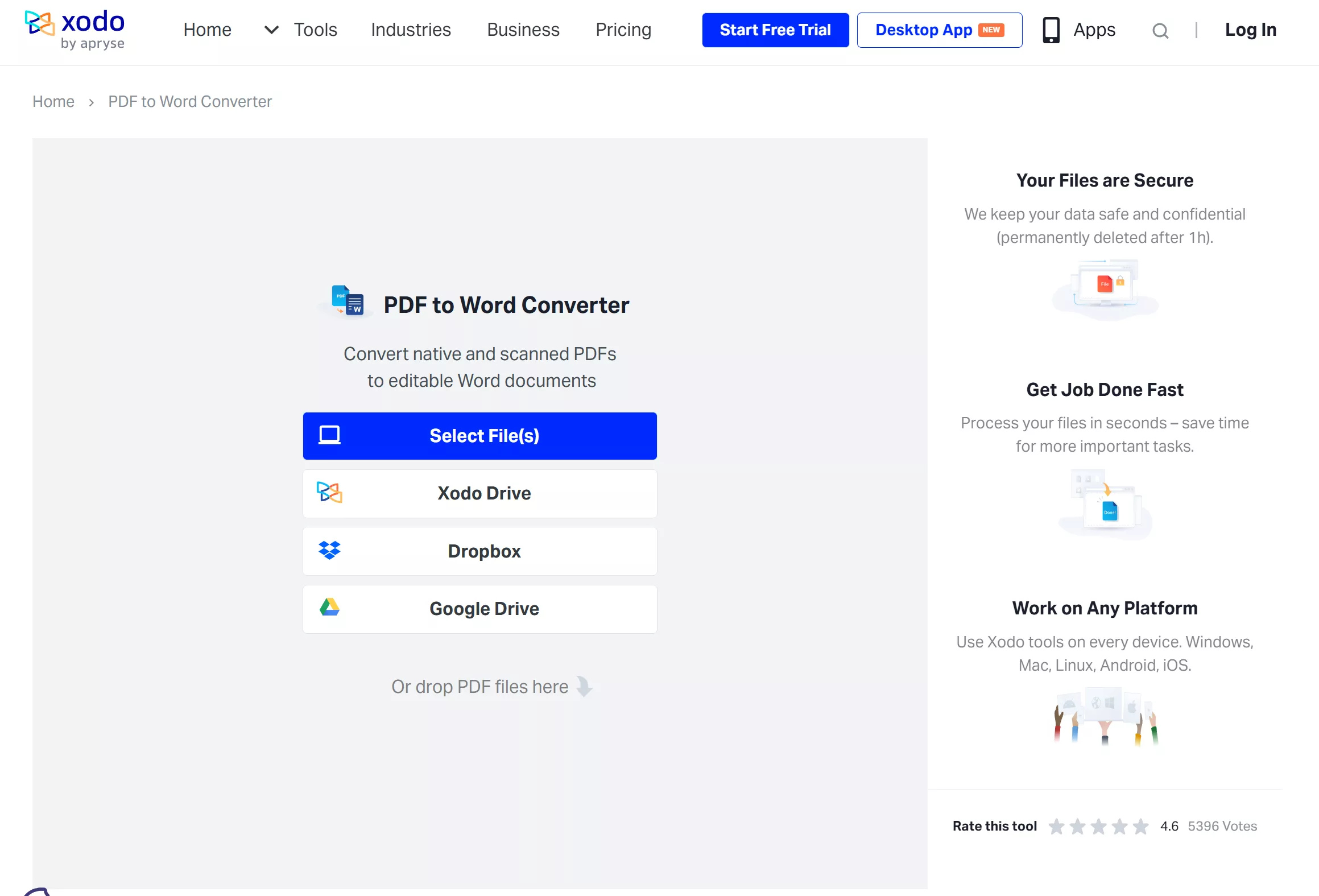Click PDF to Word Converter breadcrumb
Image resolution: width=1319 pixels, height=896 pixels.
[x=190, y=101]
